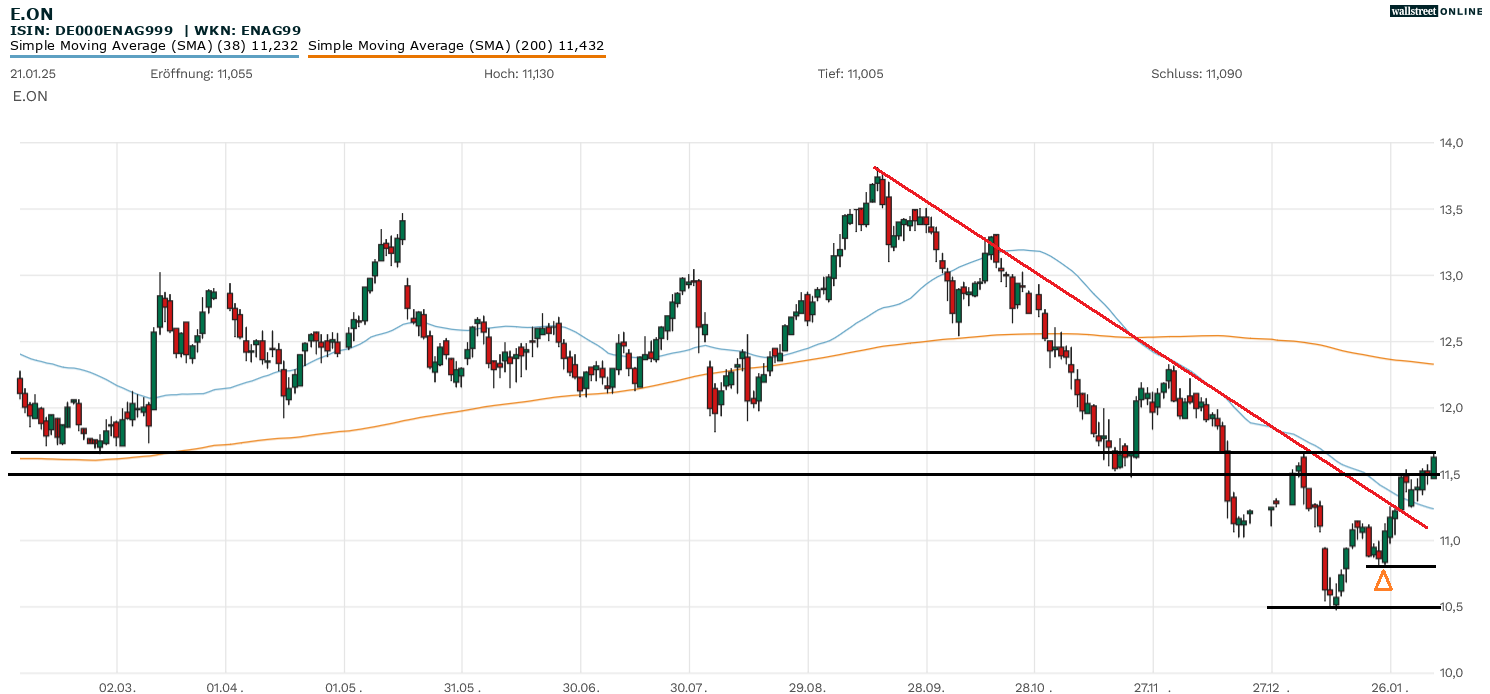
Task: Click the E.ON chart title heading
Action: [x=32, y=14]
